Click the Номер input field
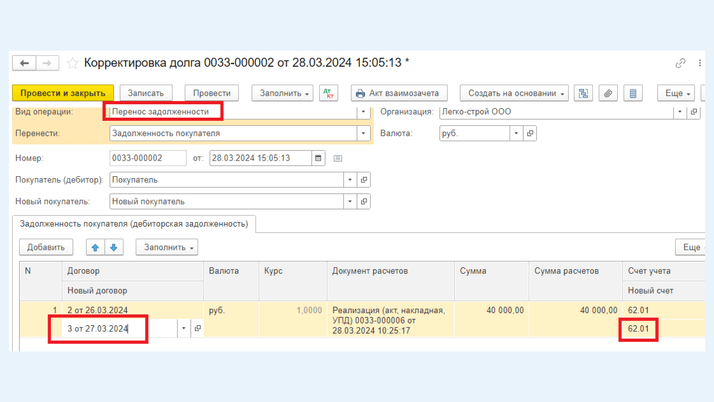 (x=147, y=158)
